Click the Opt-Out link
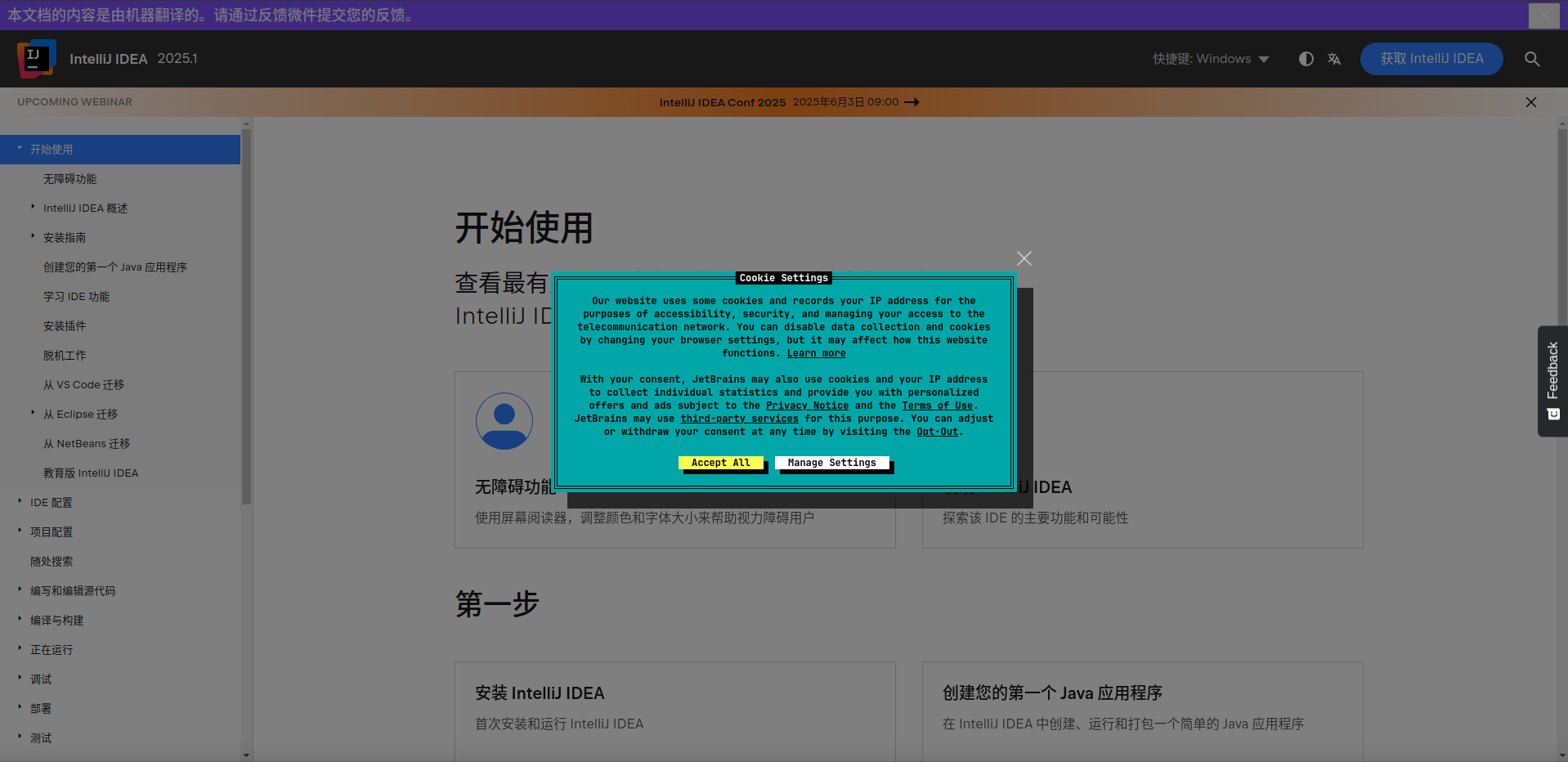The width and height of the screenshot is (1568, 762). pos(937,432)
